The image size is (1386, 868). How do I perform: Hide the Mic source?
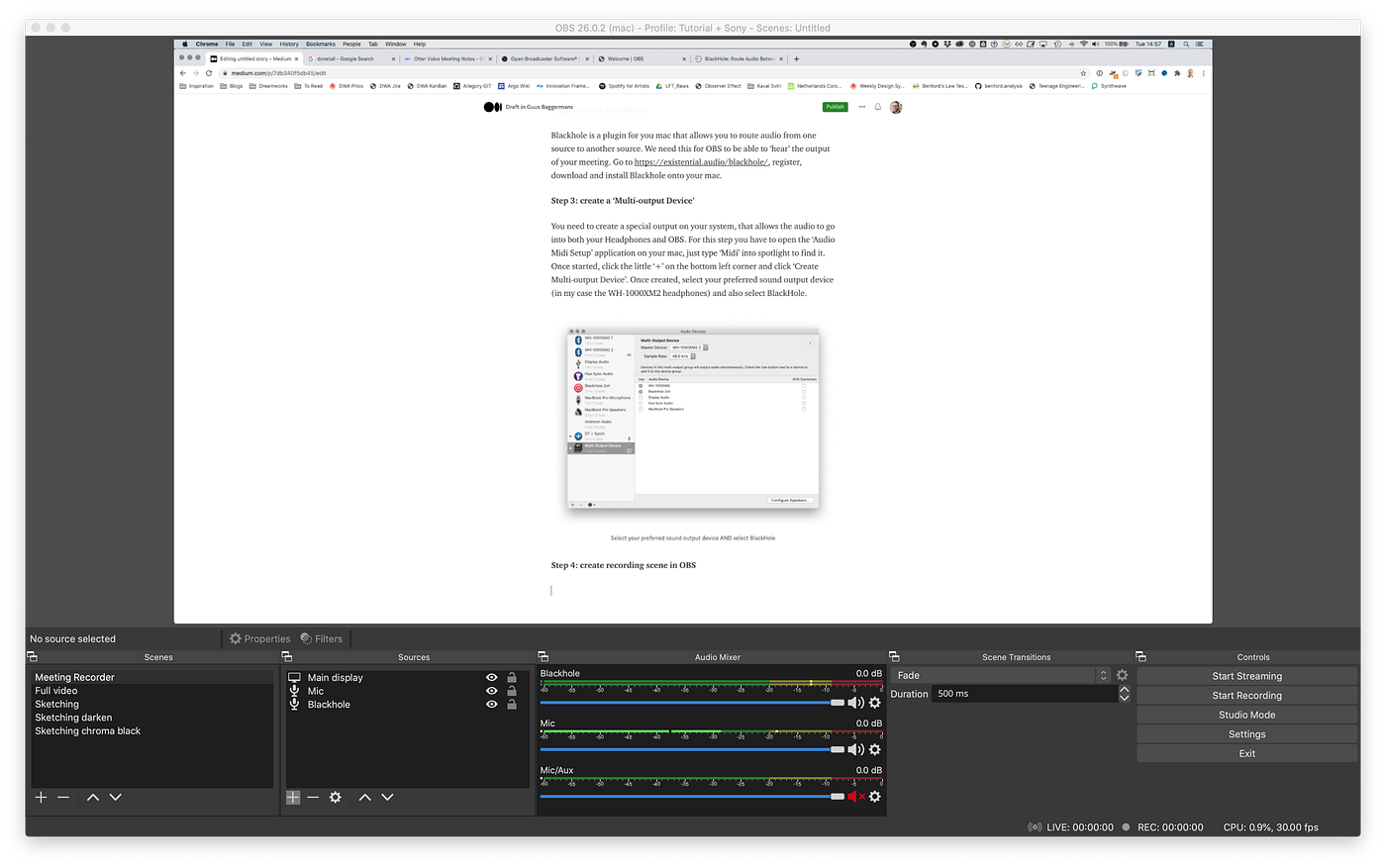pyautogui.click(x=492, y=691)
